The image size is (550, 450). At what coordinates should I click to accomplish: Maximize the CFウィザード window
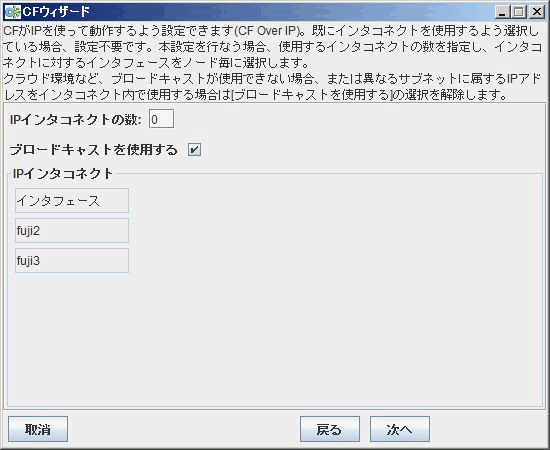coord(519,12)
